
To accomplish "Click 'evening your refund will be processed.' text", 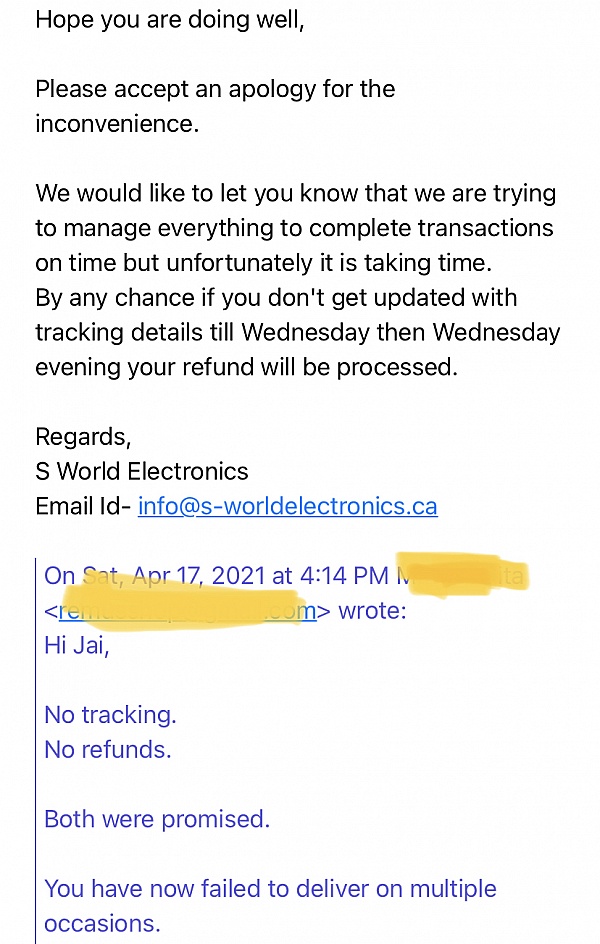I will (x=247, y=367).
